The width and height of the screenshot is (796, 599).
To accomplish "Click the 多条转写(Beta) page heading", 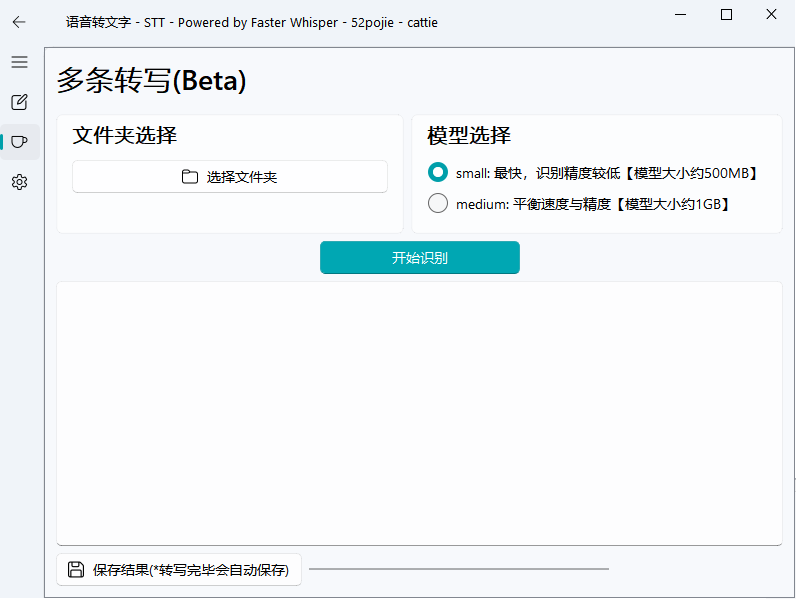I will coord(151,80).
